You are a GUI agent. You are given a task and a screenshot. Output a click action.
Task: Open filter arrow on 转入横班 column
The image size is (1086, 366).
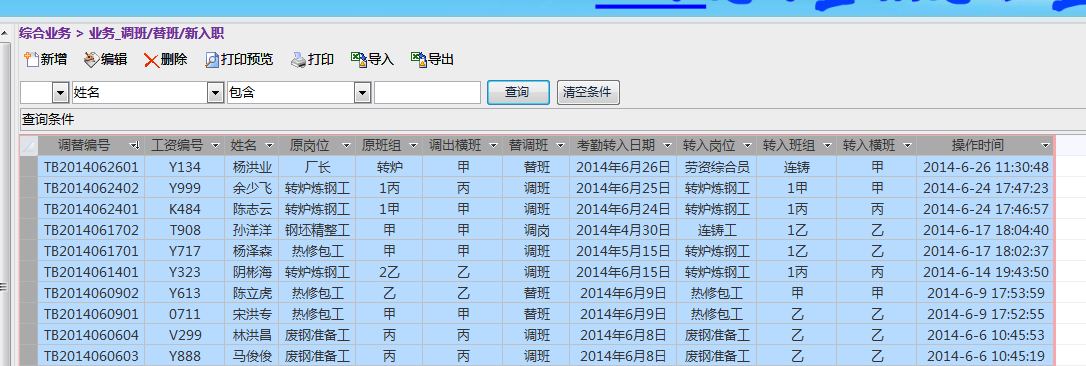(x=907, y=146)
